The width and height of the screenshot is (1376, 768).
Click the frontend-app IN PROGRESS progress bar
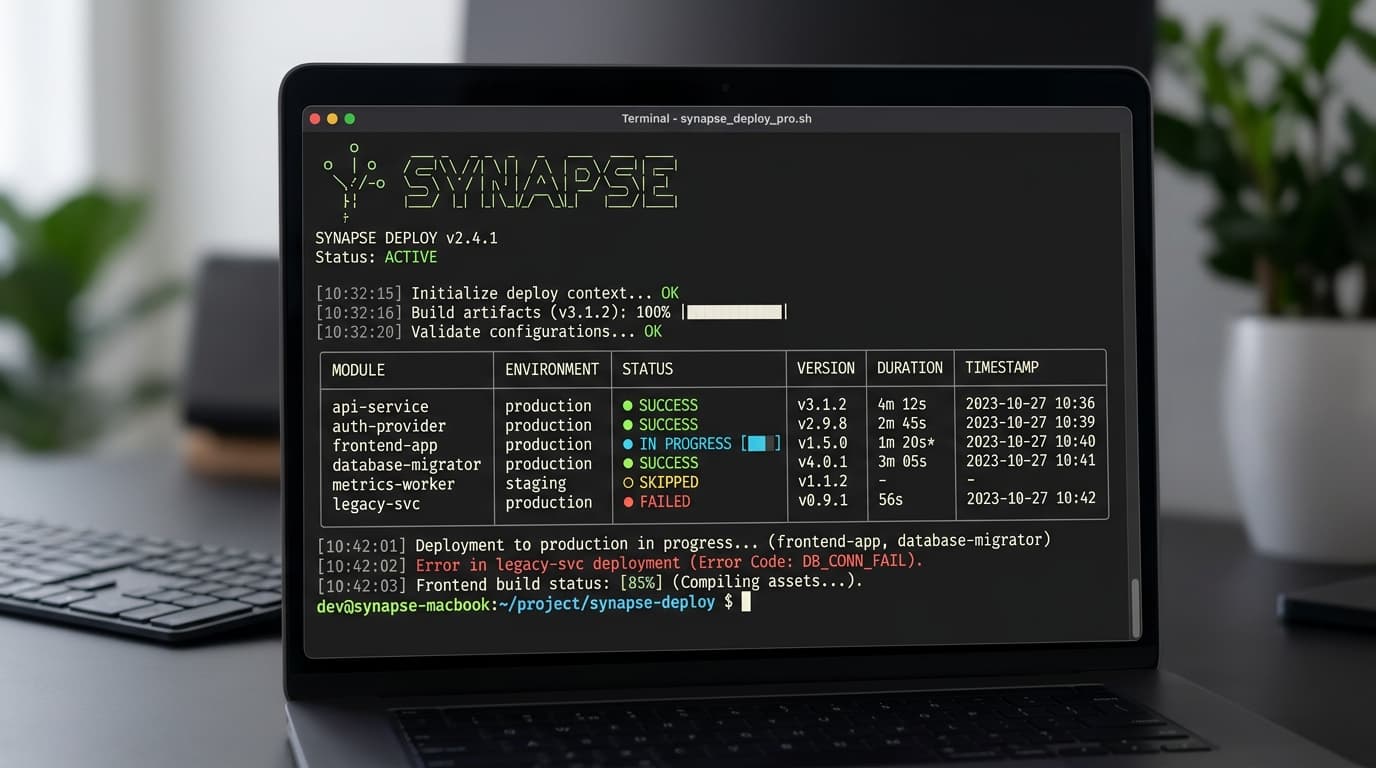tap(761, 443)
